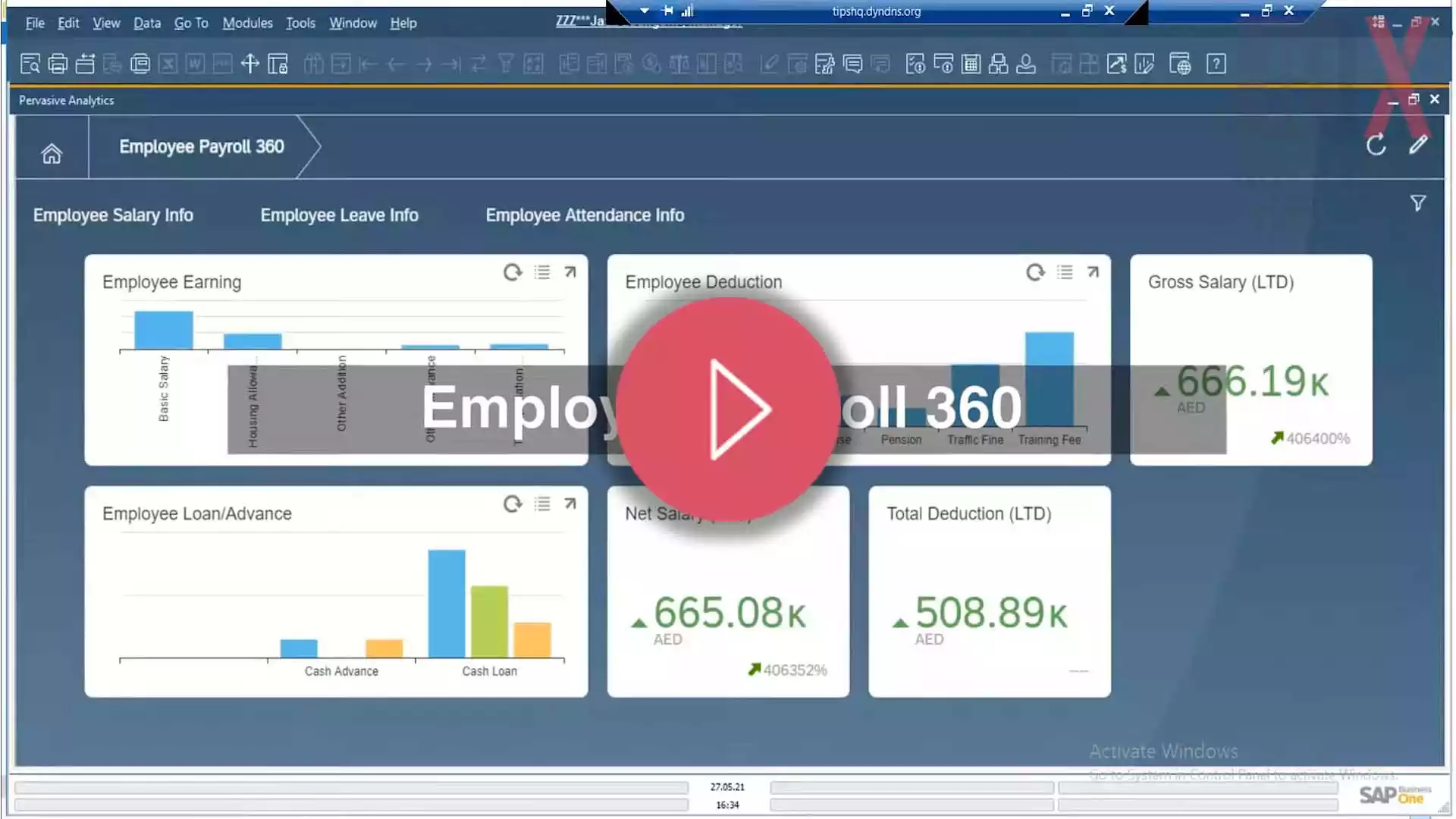Switch to Employee Attendance Info tab

pos(585,215)
